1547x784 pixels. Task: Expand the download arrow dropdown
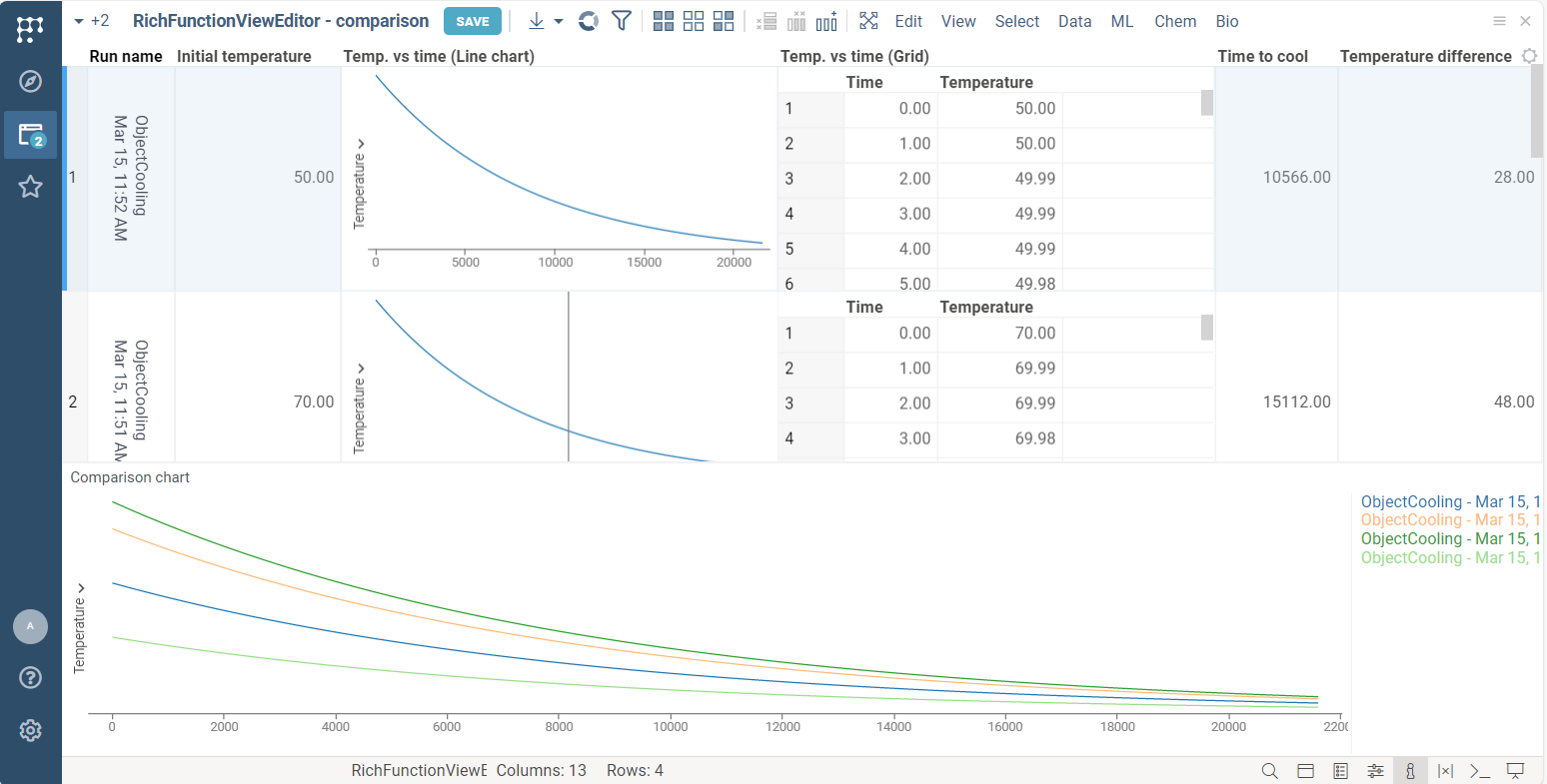[x=558, y=21]
